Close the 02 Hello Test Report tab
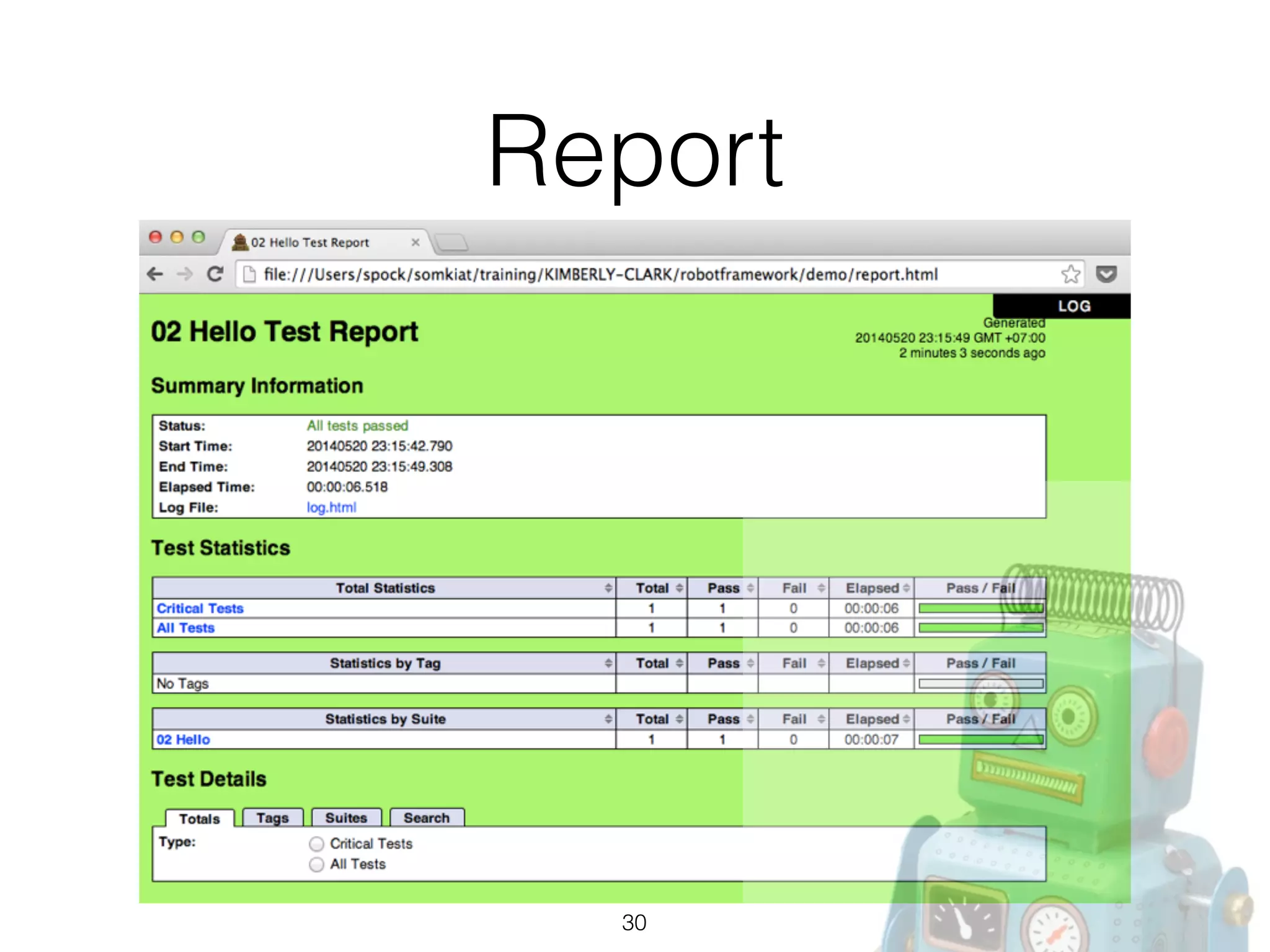This screenshot has width=1270, height=952. pyautogui.click(x=415, y=242)
